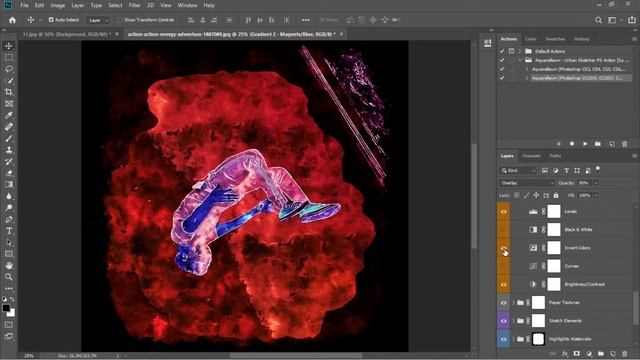
Task: Click the Home icon in options bar
Action: 12,20
